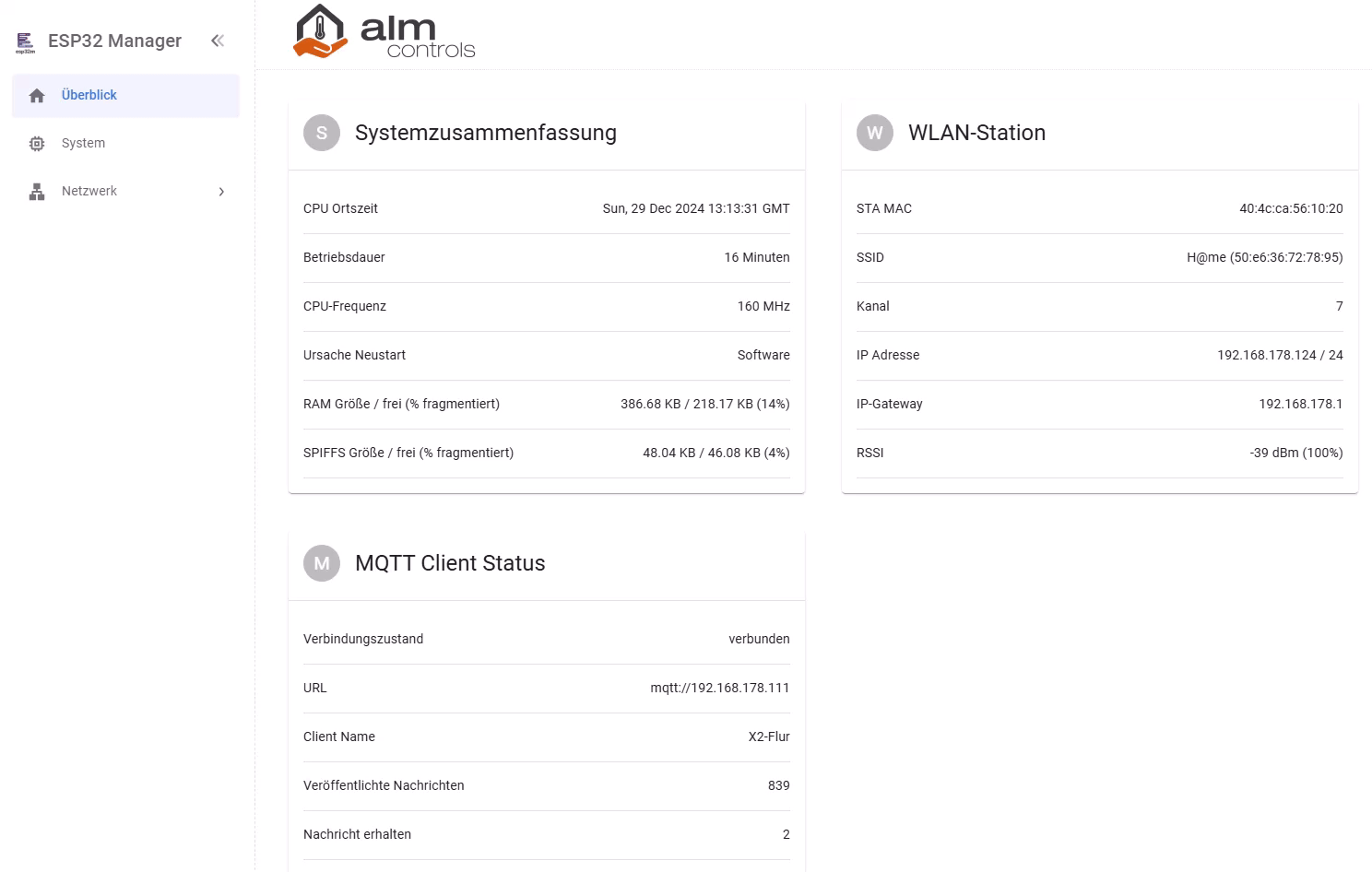Select the SSID value H@me
The image size is (1372, 872).
(1265, 257)
